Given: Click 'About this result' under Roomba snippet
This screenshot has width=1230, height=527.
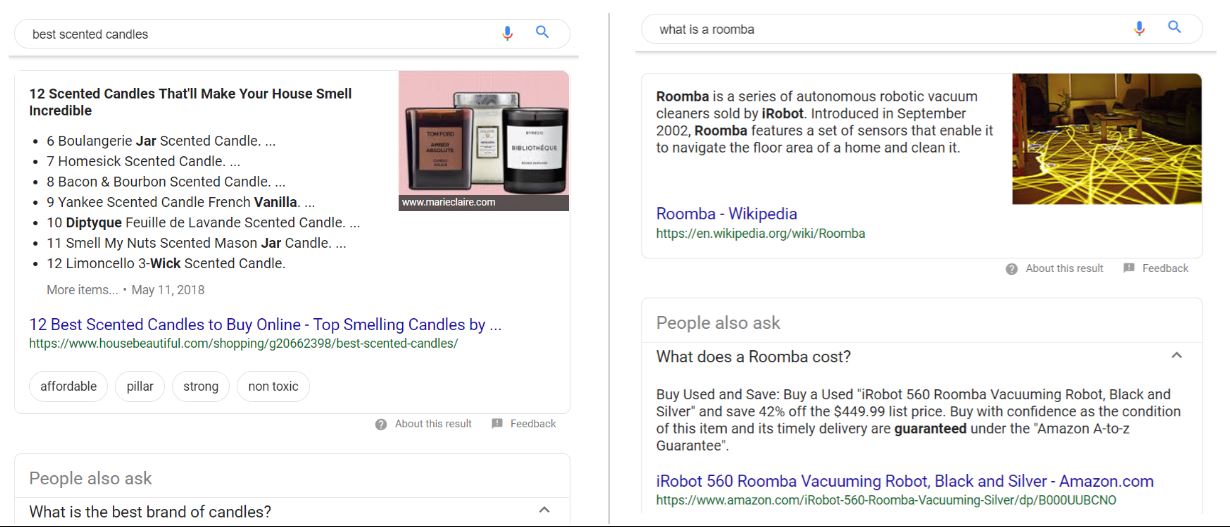Looking at the screenshot, I should [x=1064, y=269].
